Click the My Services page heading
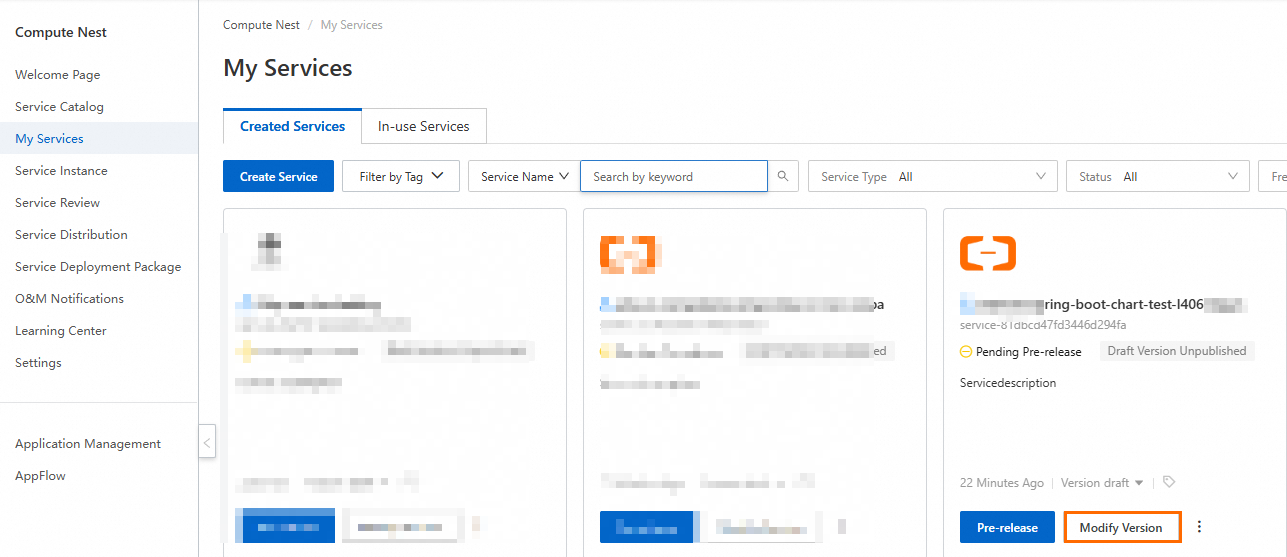Screen dimensions: 1287x557 (x=288, y=68)
